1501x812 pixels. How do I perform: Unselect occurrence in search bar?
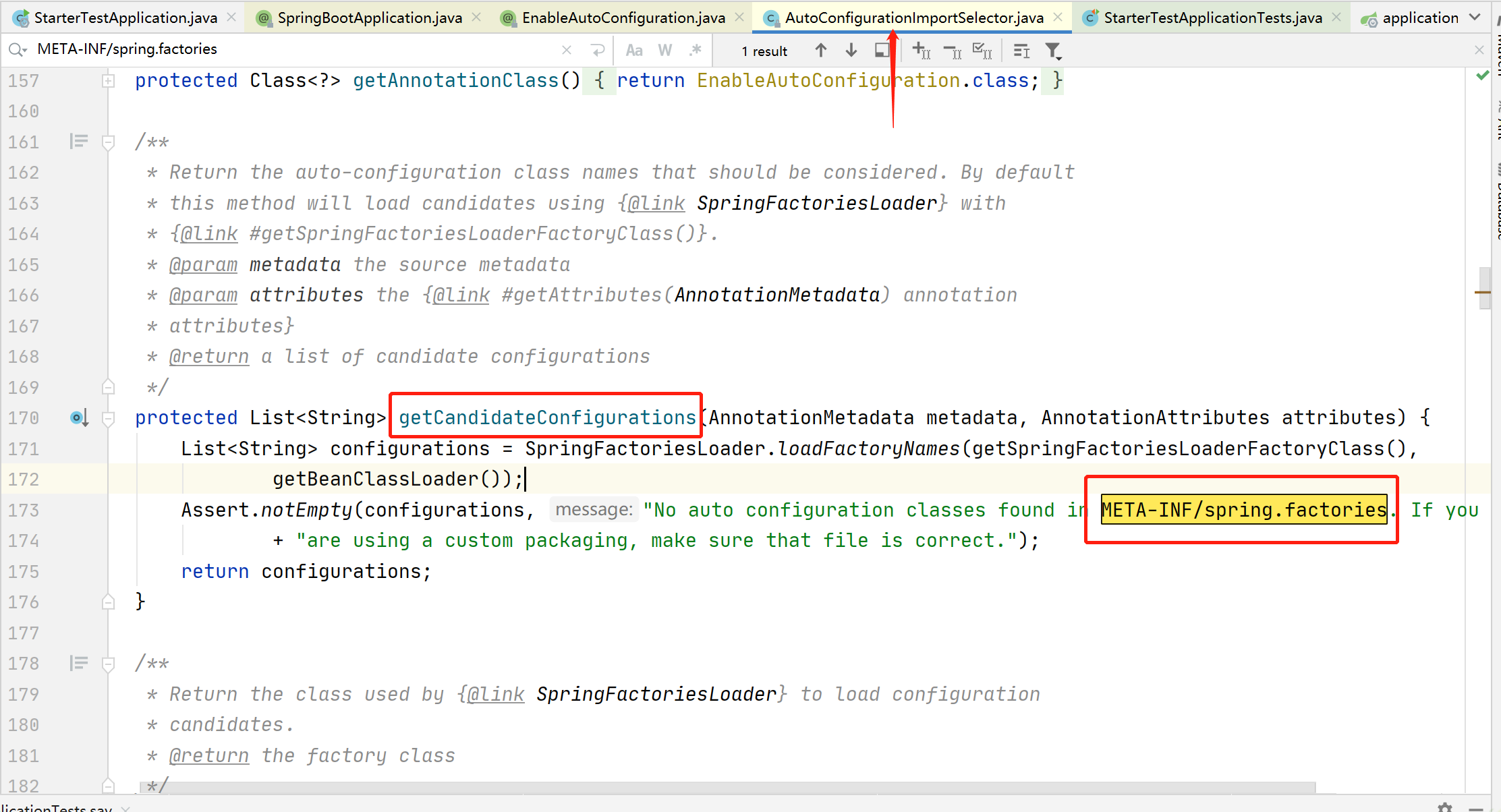point(952,51)
